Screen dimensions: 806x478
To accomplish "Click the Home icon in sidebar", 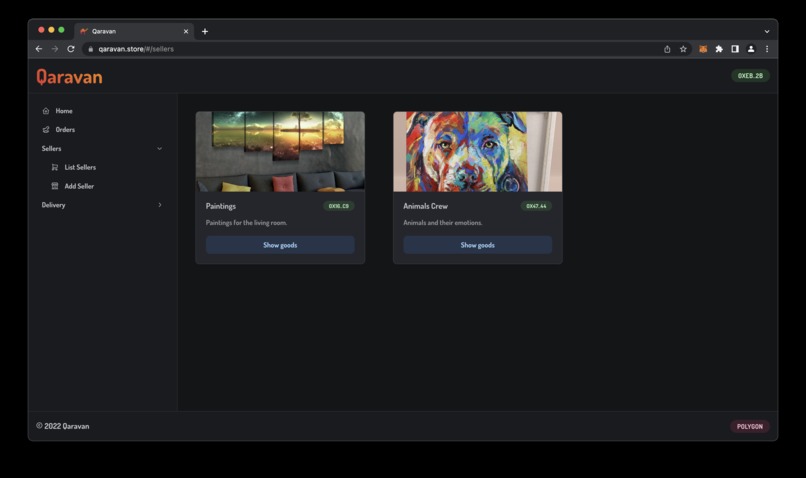I will [46, 111].
